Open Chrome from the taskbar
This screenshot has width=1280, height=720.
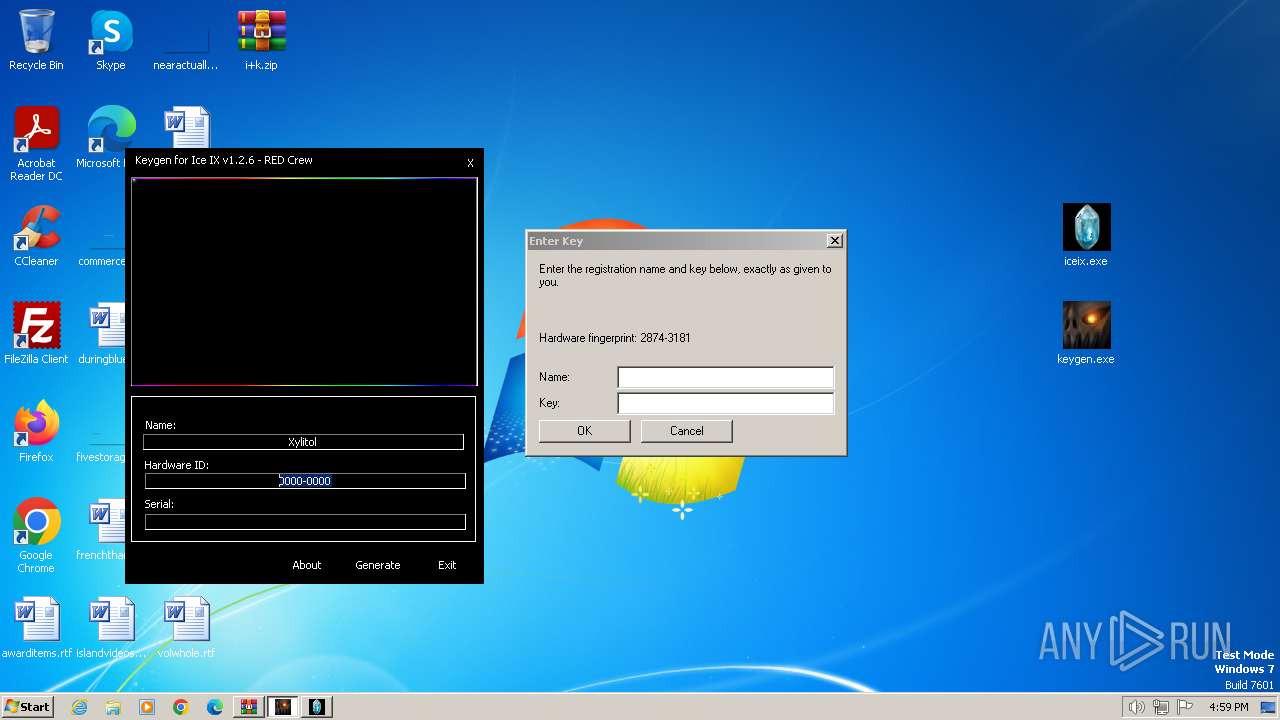point(181,707)
